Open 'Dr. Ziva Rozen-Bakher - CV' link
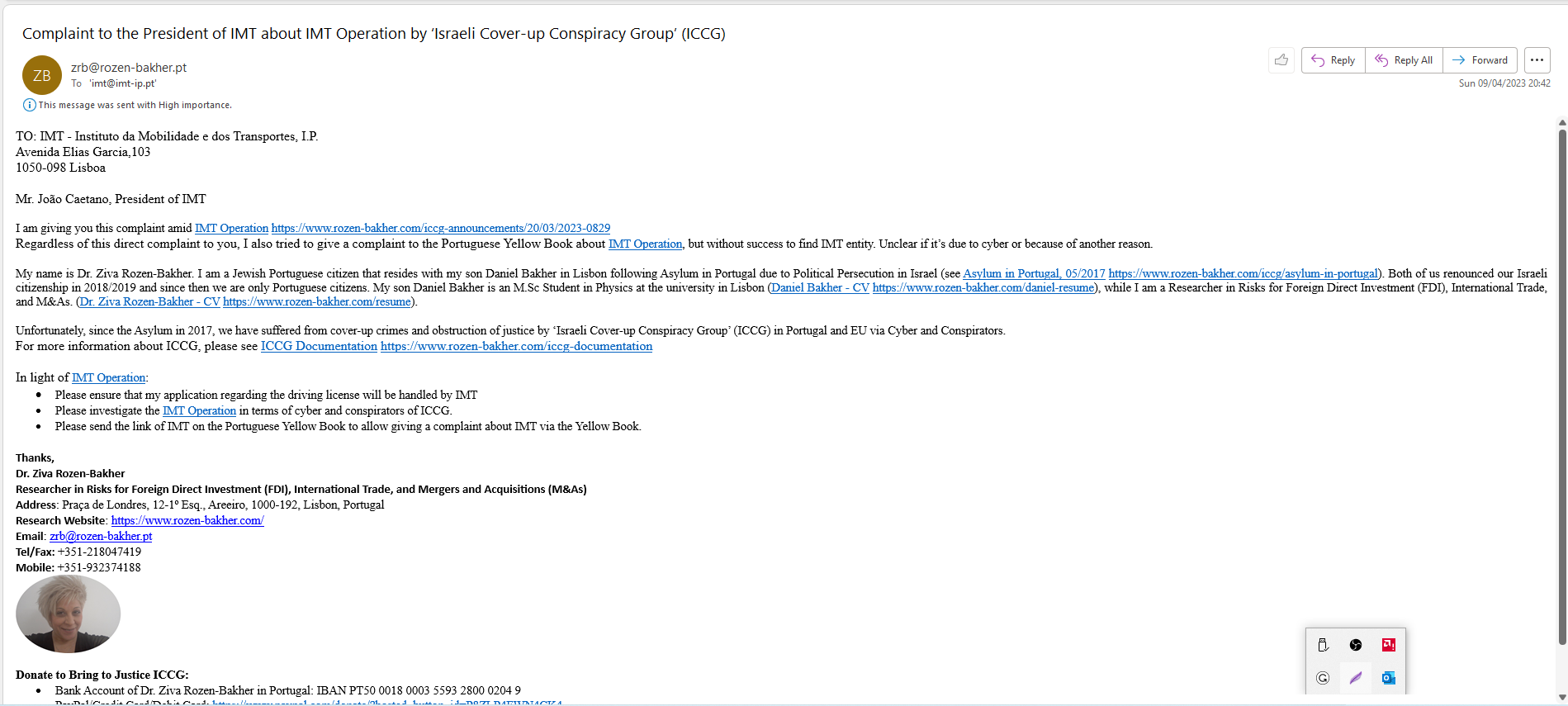Image resolution: width=1568 pixels, height=706 pixels. 150,301
